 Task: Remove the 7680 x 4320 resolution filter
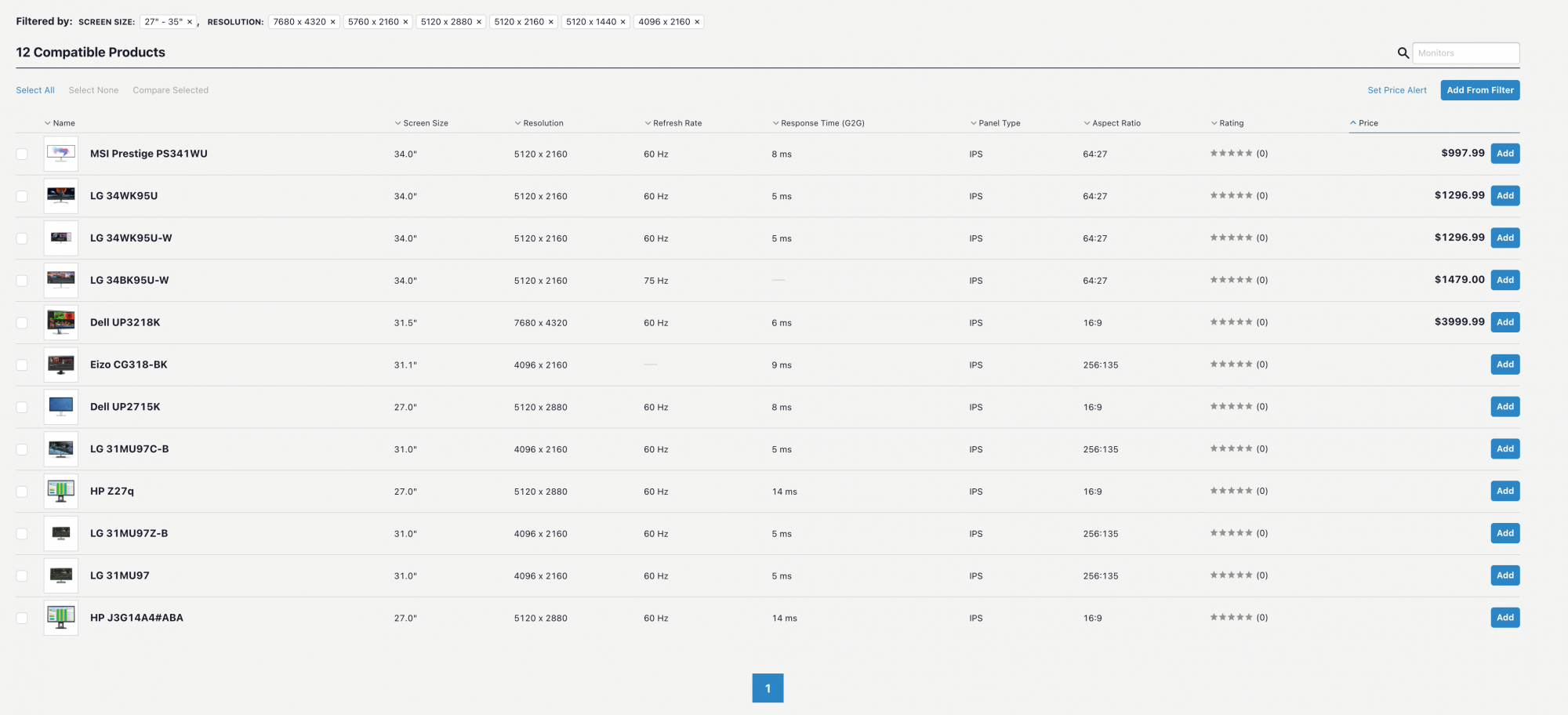coord(333,22)
